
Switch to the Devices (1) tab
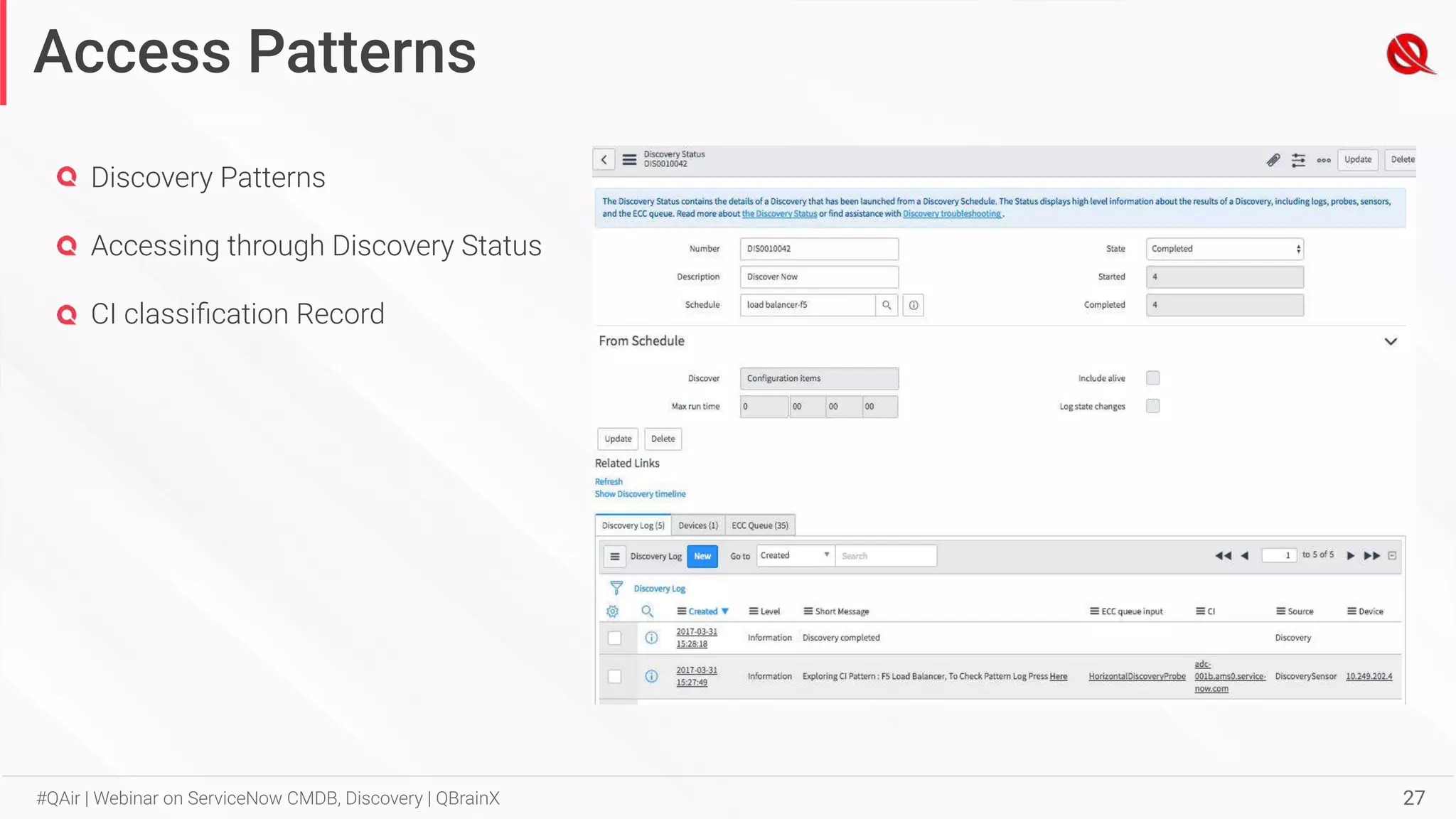[x=698, y=525]
